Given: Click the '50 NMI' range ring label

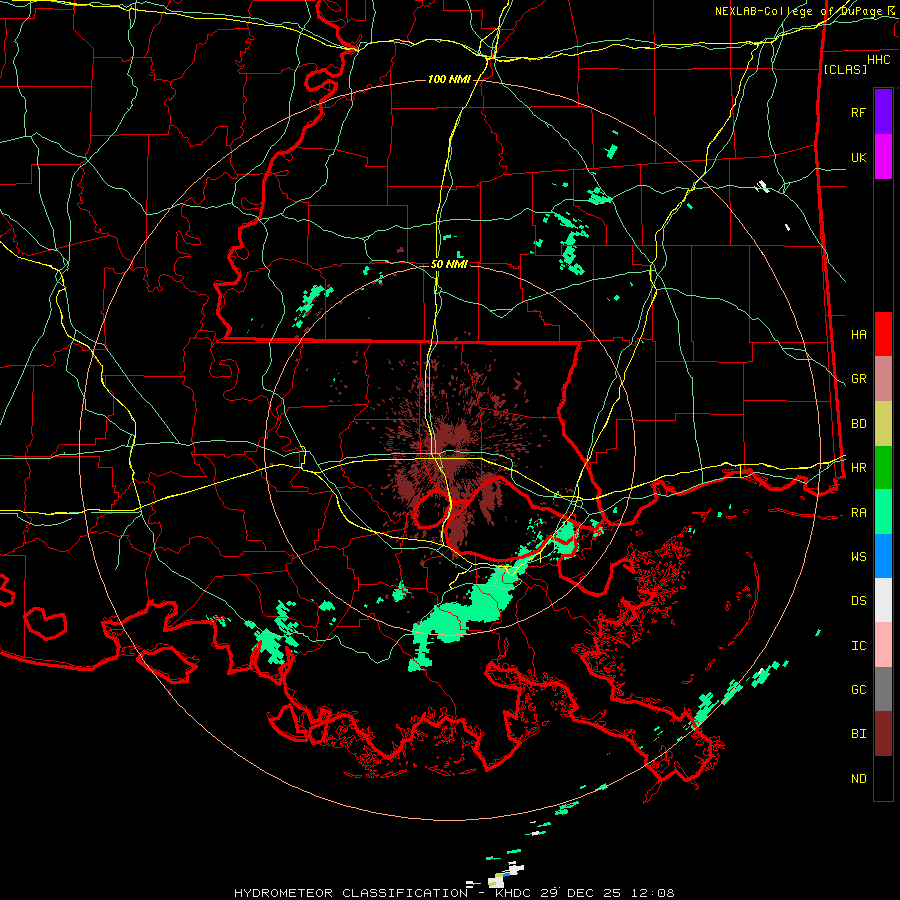Looking at the screenshot, I should coord(449,264).
